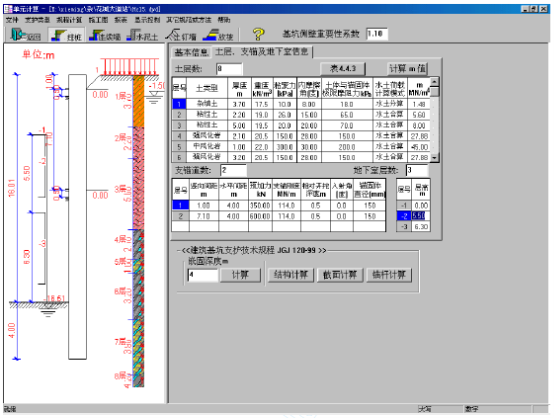The image size is (554, 418).
Task: Open help via yellow question mark icon
Action: click(258, 34)
